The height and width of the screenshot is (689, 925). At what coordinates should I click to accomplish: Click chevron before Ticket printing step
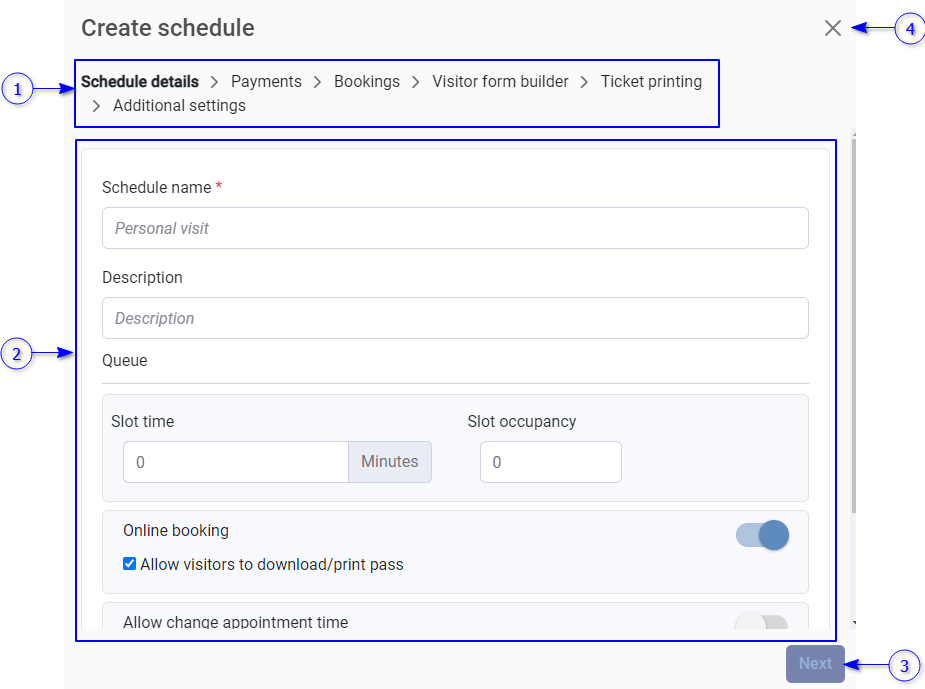(584, 82)
